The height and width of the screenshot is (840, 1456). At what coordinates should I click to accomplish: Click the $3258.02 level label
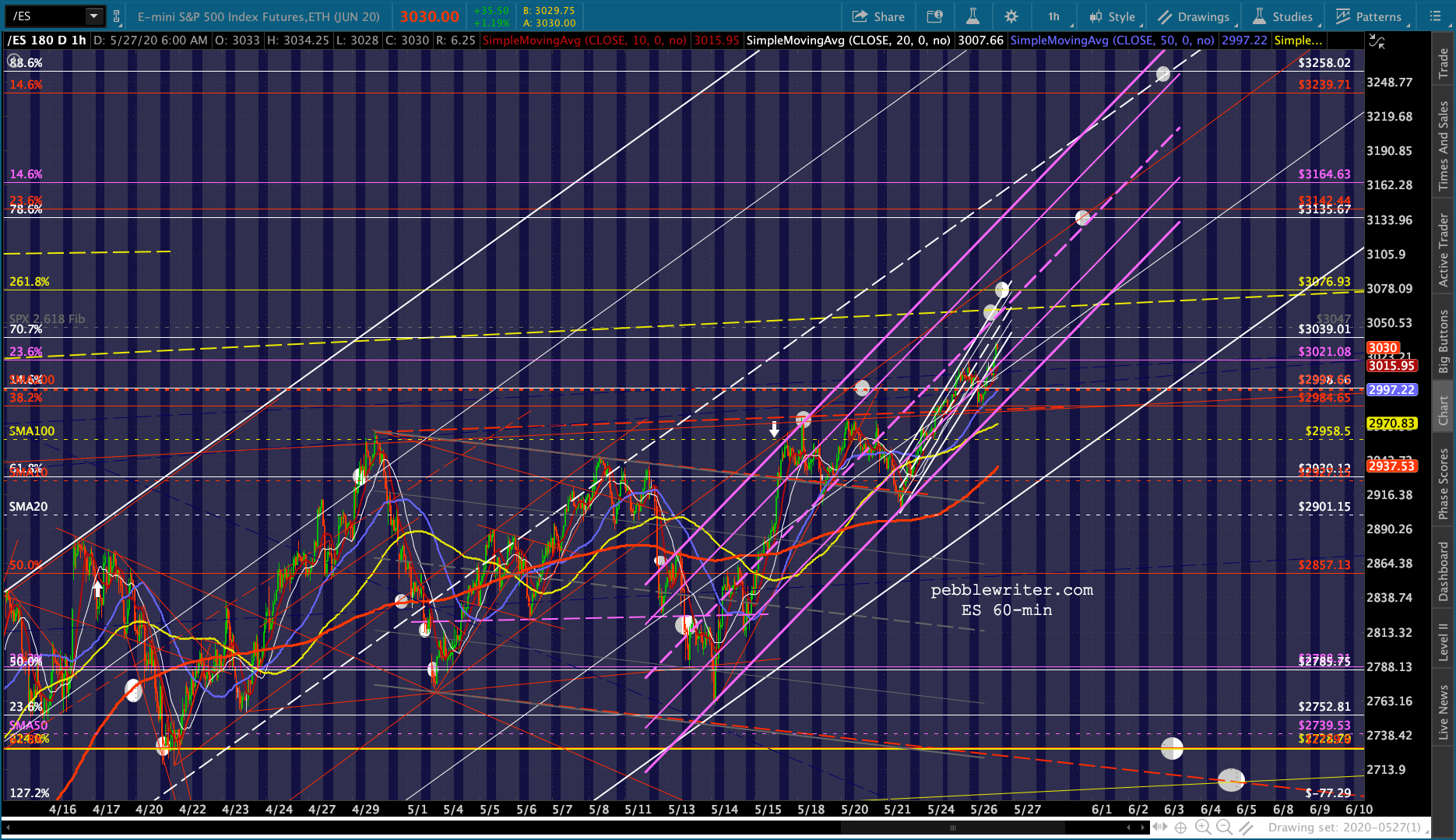pos(1324,63)
